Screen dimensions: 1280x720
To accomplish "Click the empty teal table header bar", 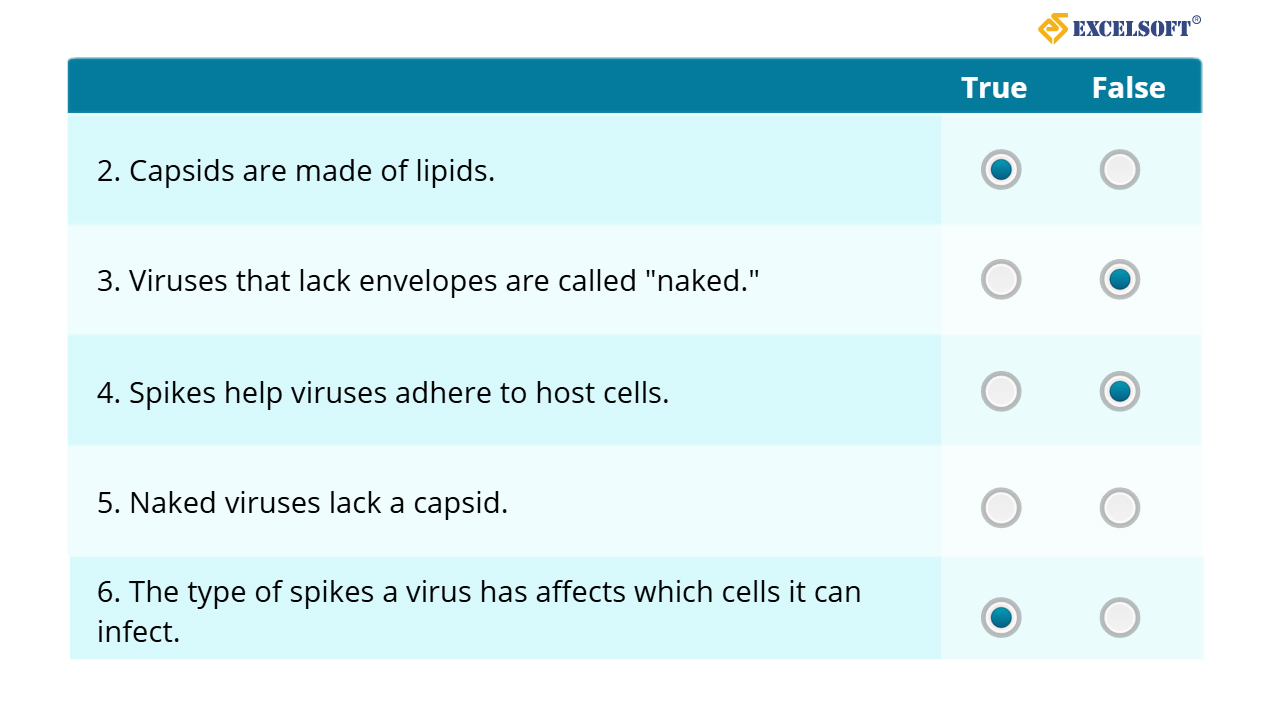I will [500, 87].
